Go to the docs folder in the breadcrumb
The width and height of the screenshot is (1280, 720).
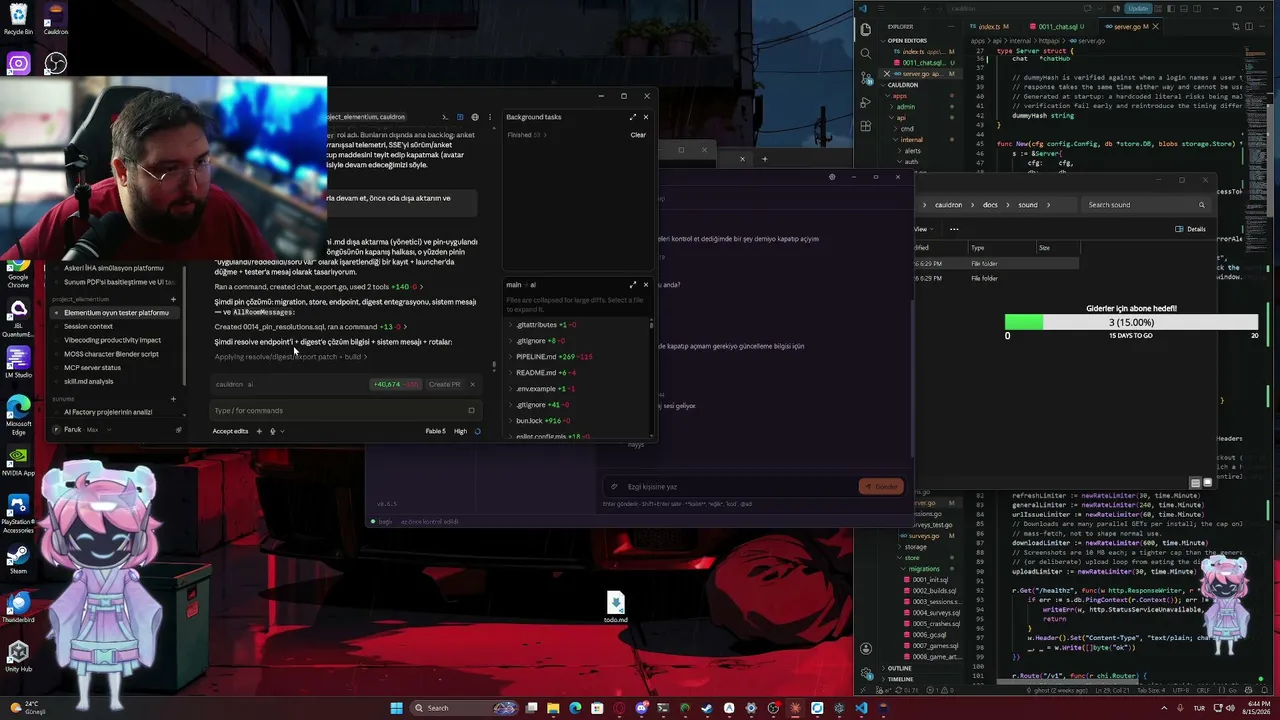point(990,205)
